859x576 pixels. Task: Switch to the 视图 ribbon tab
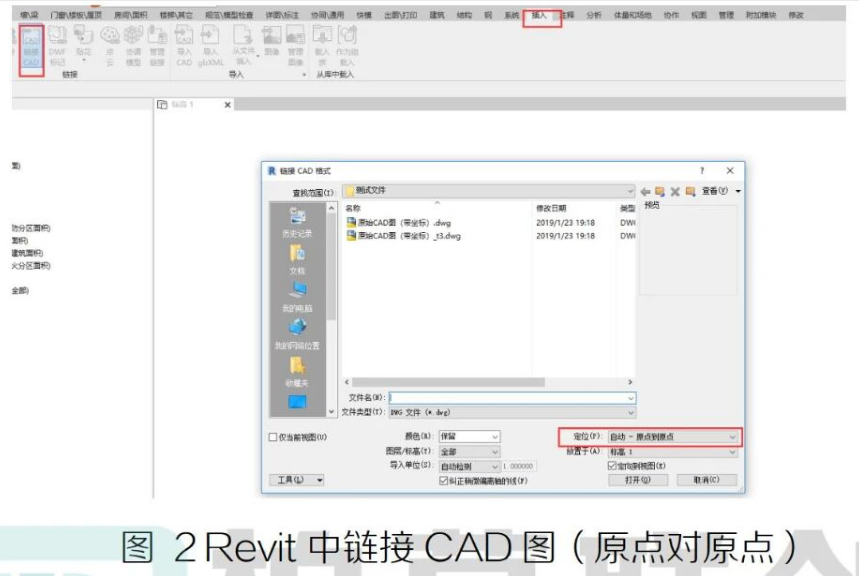click(698, 15)
